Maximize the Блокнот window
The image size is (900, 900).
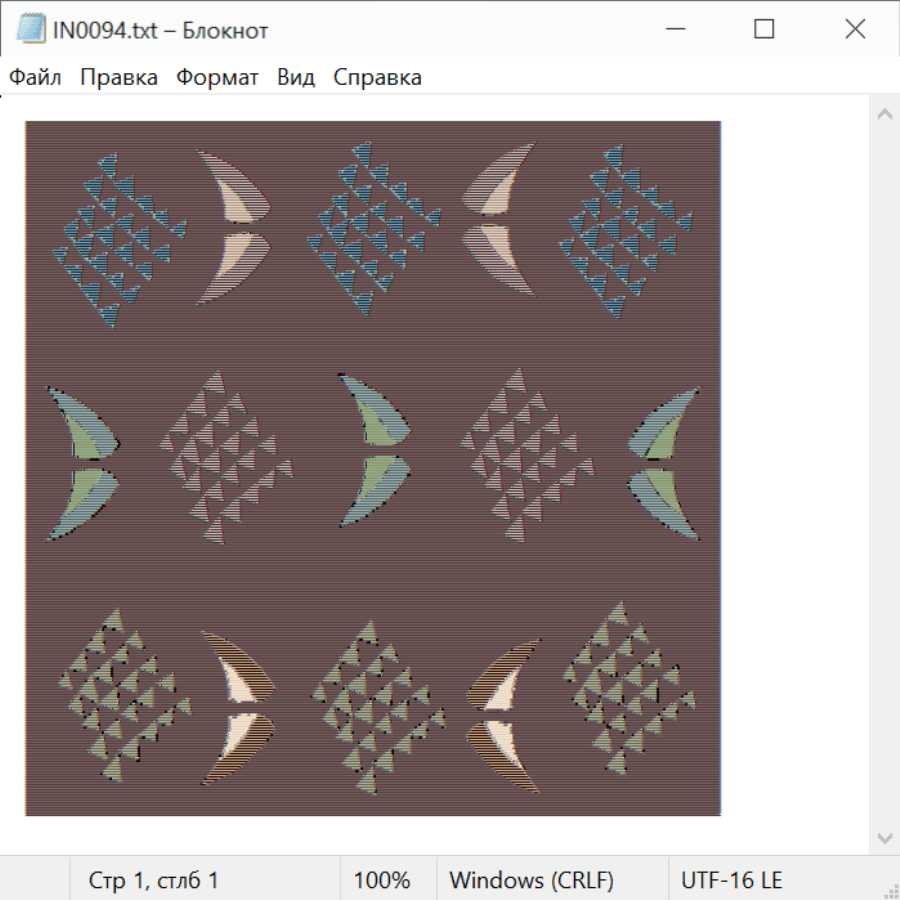pos(764,30)
